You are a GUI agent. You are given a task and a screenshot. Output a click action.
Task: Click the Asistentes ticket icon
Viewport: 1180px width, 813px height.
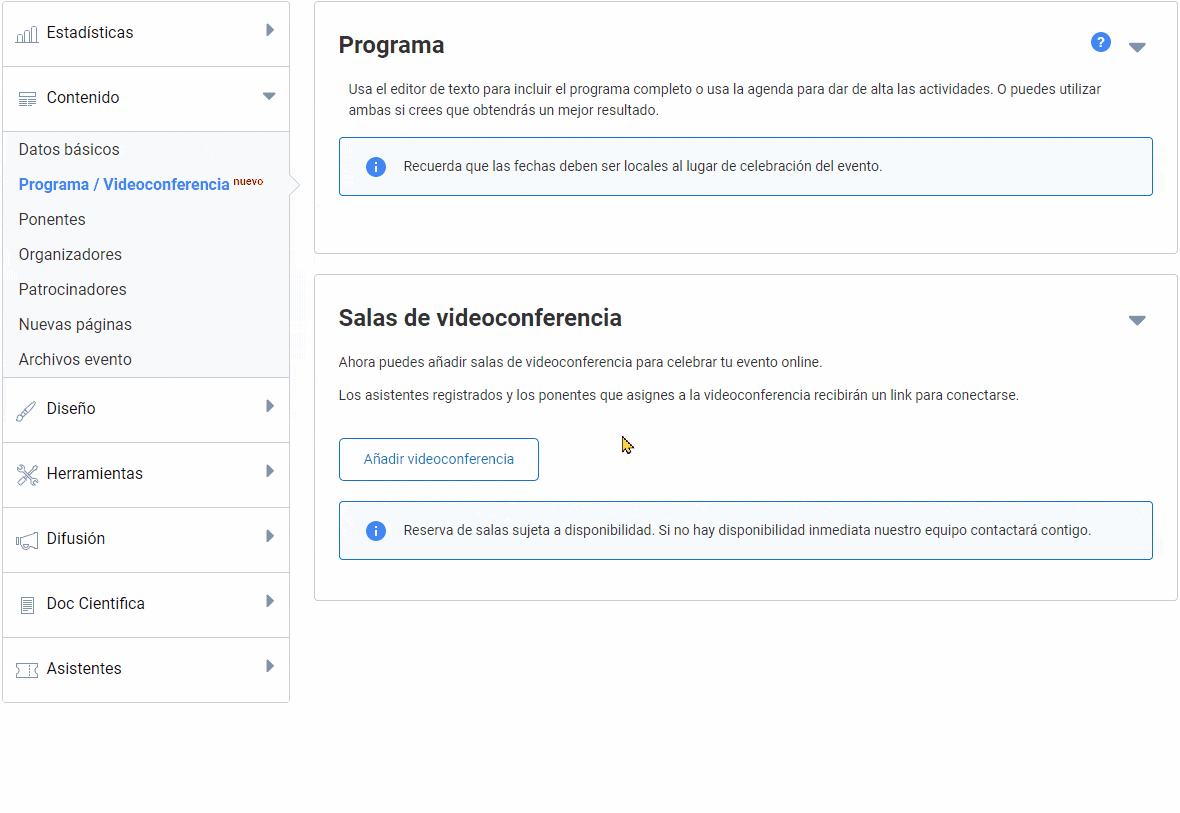27,670
